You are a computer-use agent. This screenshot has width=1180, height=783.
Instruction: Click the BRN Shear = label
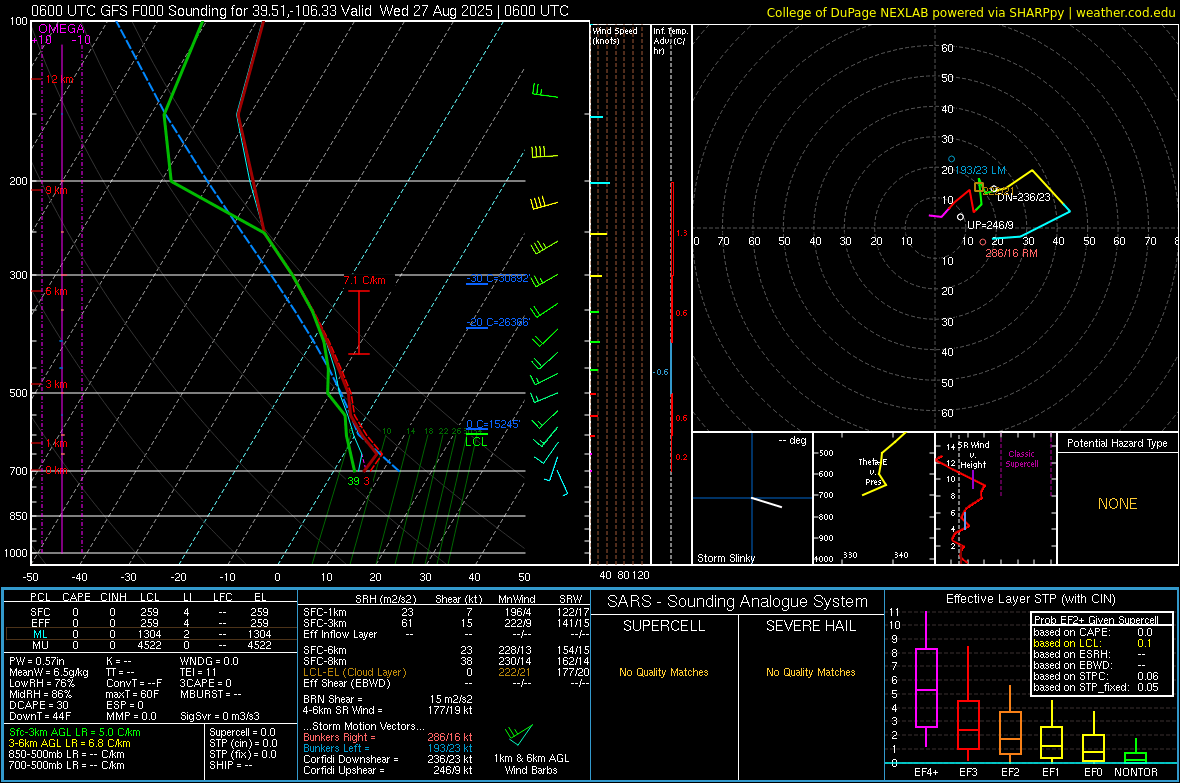[333, 699]
